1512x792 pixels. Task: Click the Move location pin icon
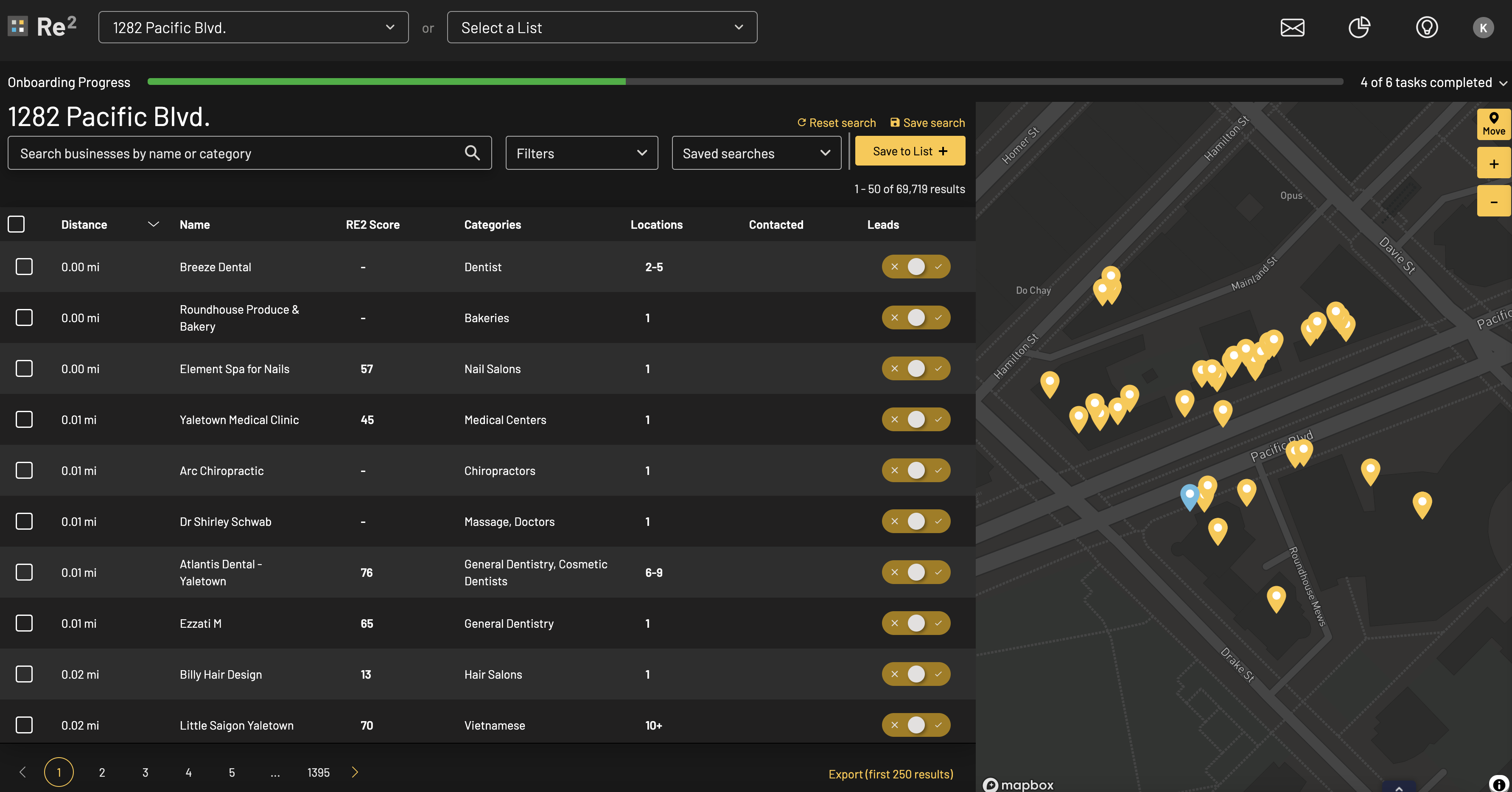pos(1493,124)
